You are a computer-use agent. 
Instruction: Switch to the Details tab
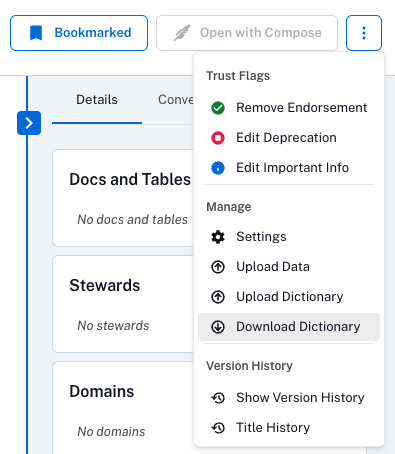[x=97, y=100]
